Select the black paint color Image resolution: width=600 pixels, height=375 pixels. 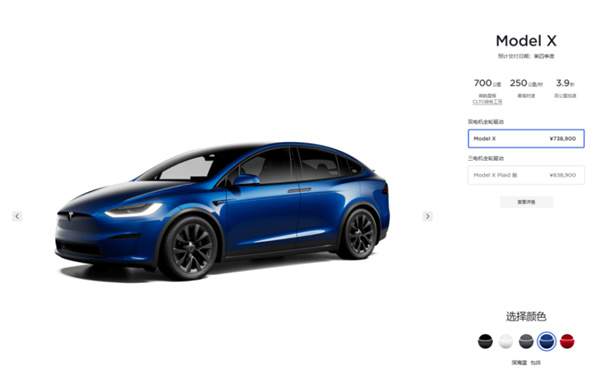tap(485, 341)
